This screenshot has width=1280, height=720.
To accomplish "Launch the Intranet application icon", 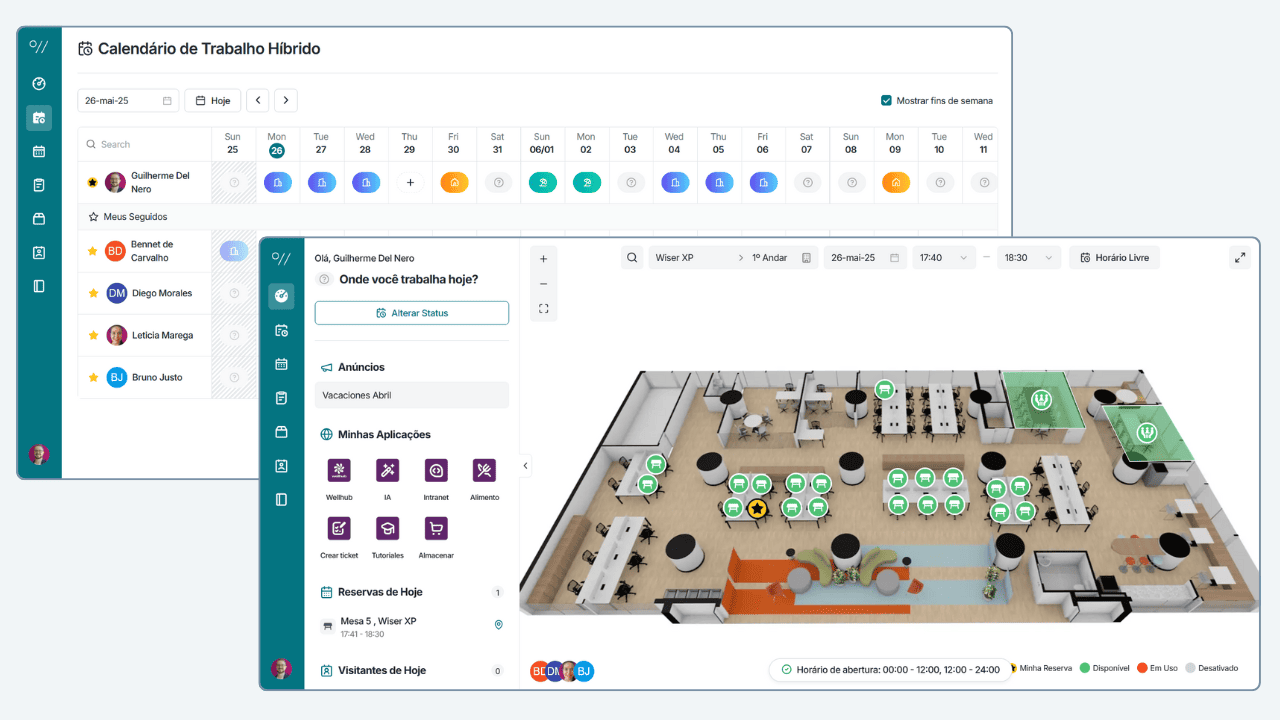I will 436,470.
